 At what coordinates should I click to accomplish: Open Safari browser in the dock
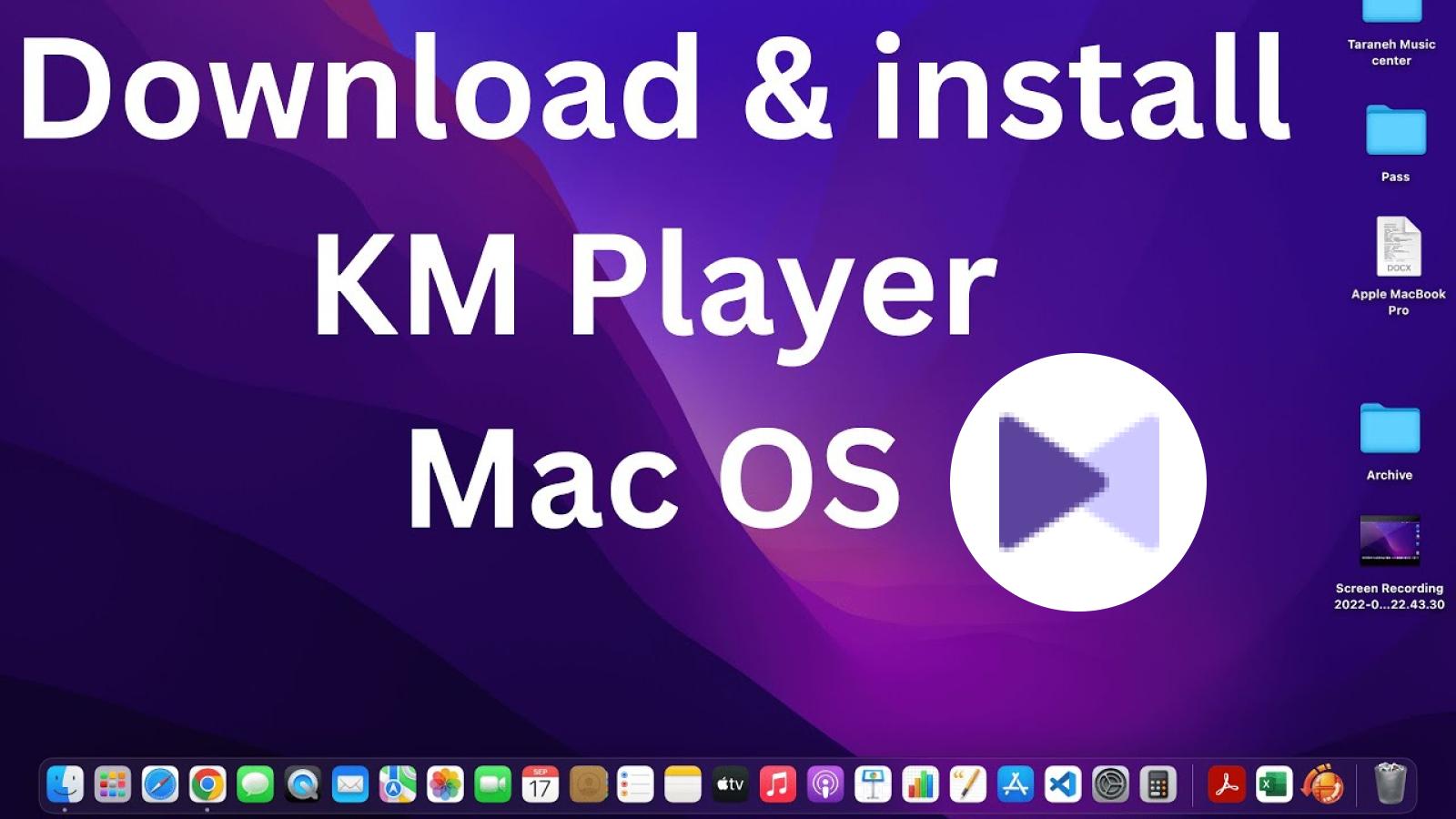(160, 784)
